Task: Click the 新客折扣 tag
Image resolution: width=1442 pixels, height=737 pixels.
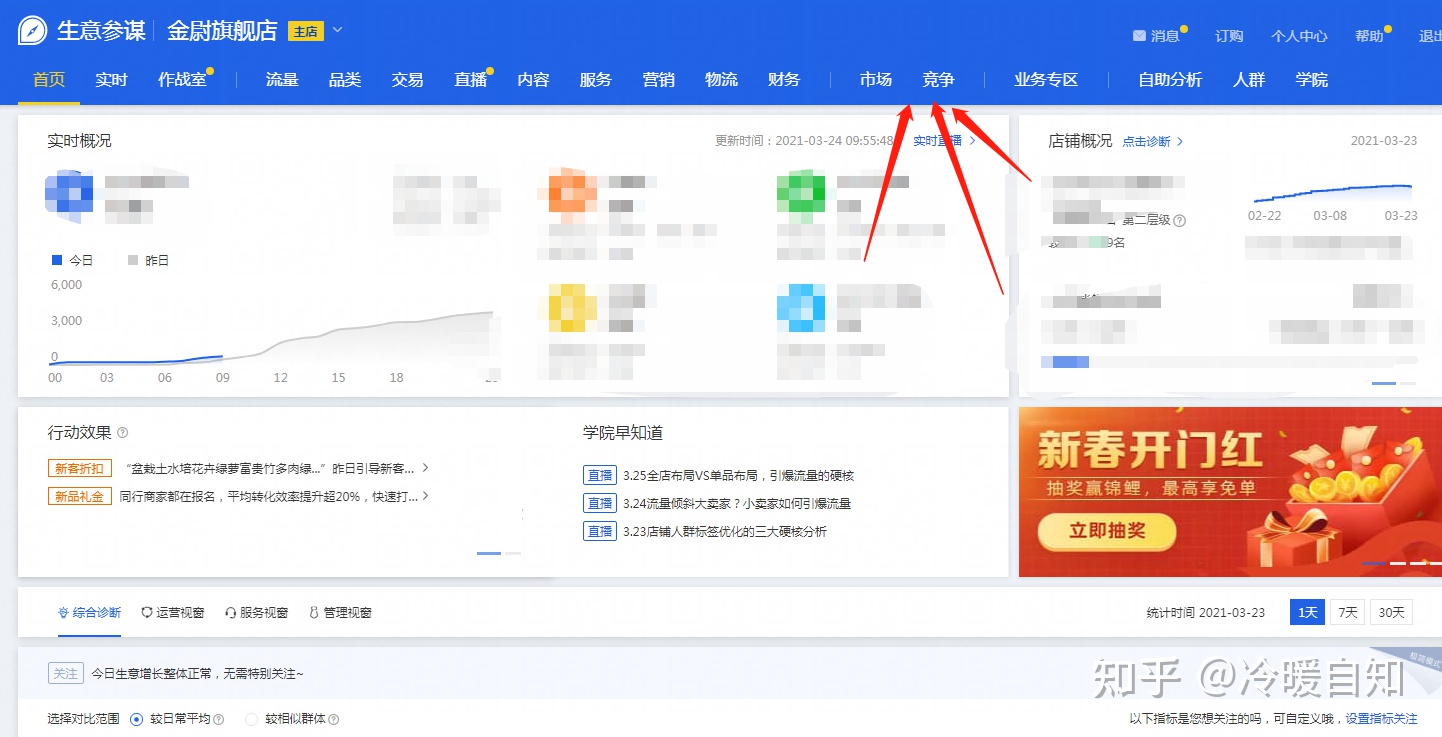Action: (79, 468)
